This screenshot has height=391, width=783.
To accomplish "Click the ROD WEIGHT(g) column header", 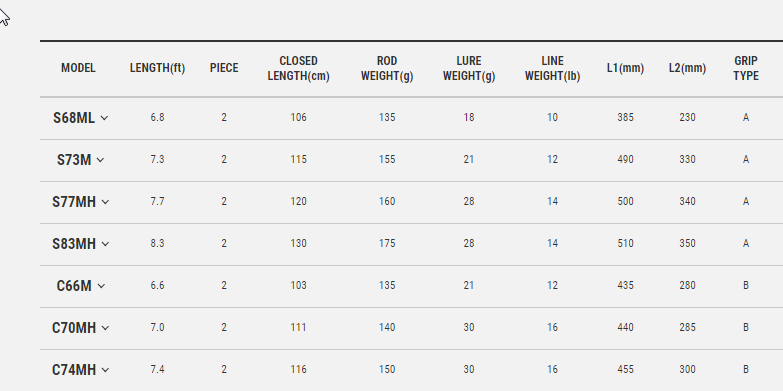I will [387, 68].
